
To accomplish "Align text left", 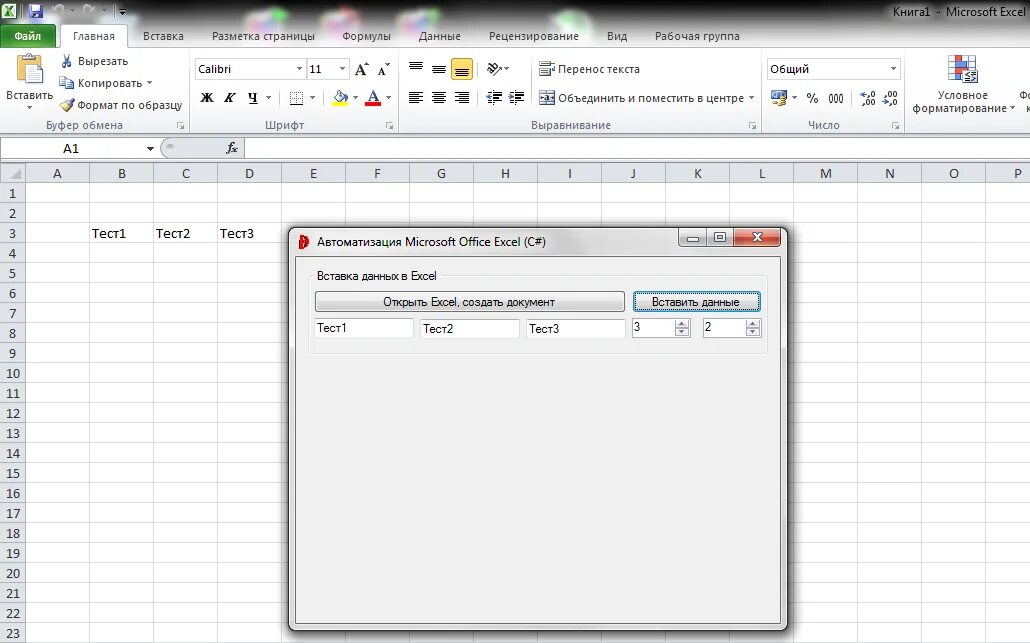I will (x=416, y=98).
